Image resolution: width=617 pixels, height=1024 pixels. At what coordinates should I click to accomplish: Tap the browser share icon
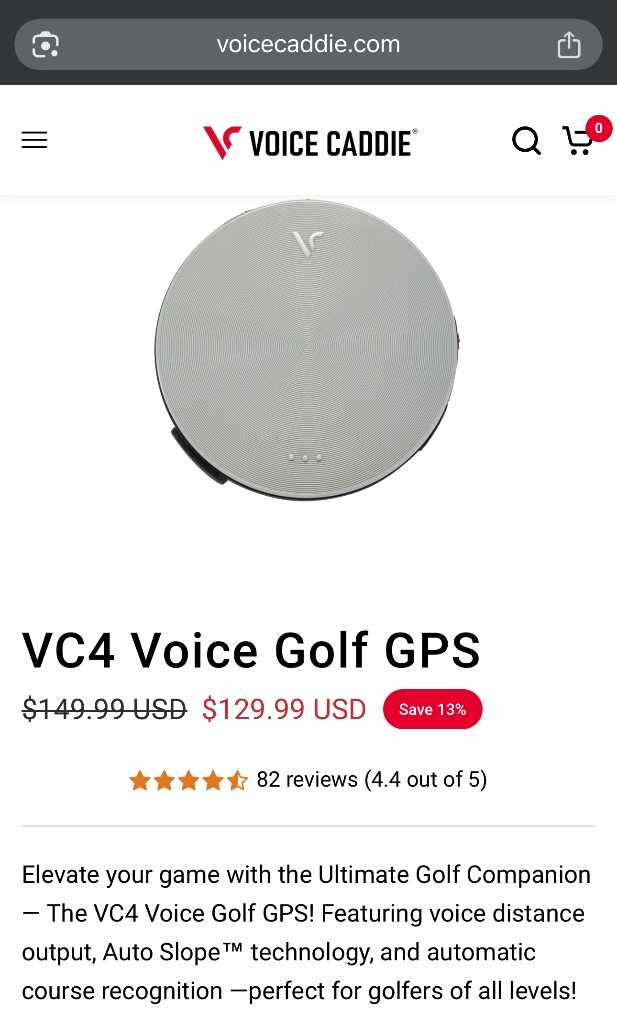(x=569, y=44)
